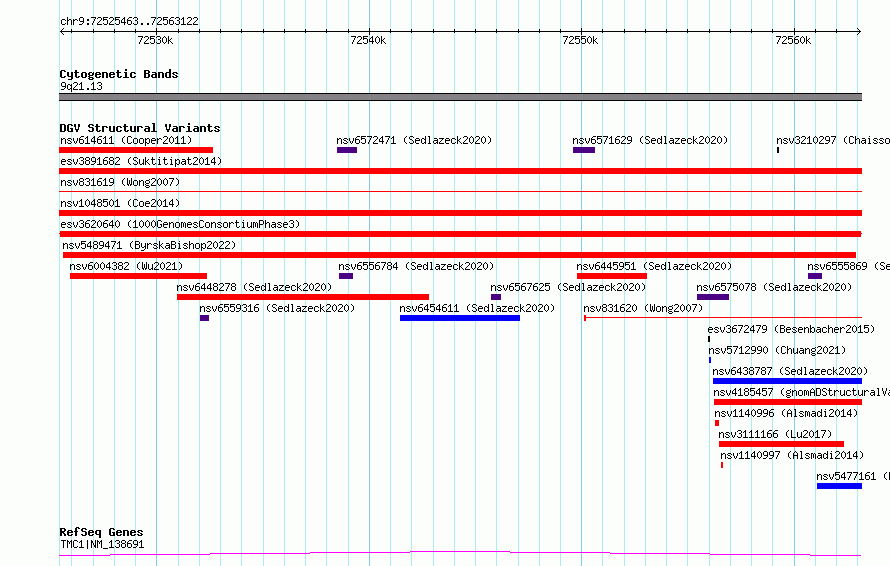Select the blue bar under nsv6438787
This screenshot has width=890, height=566.
point(787,381)
